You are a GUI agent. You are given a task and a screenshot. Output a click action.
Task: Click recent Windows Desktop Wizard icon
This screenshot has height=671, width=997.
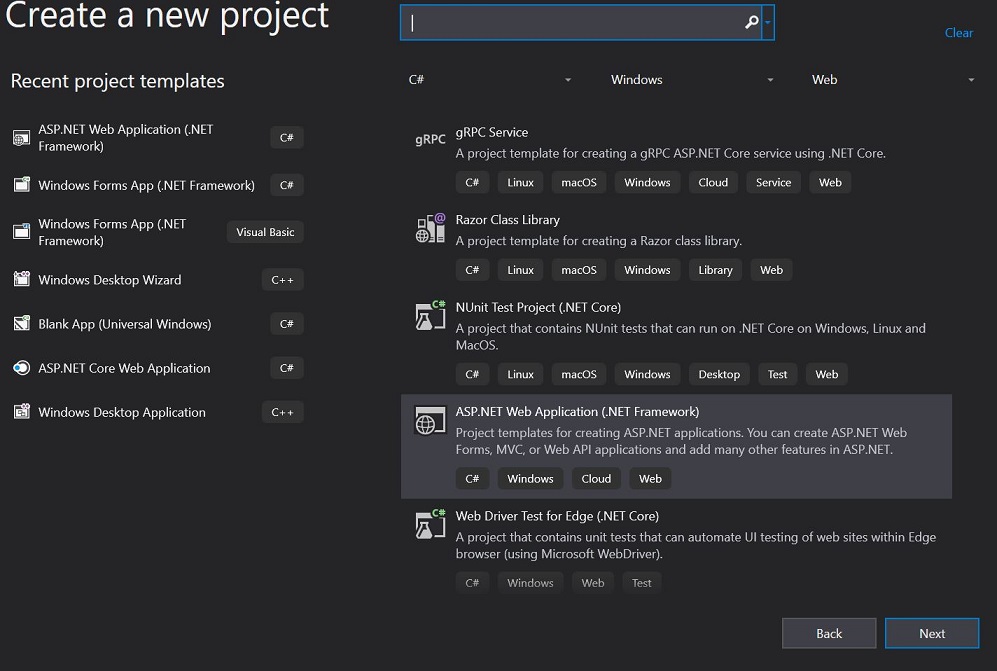[x=21, y=280]
